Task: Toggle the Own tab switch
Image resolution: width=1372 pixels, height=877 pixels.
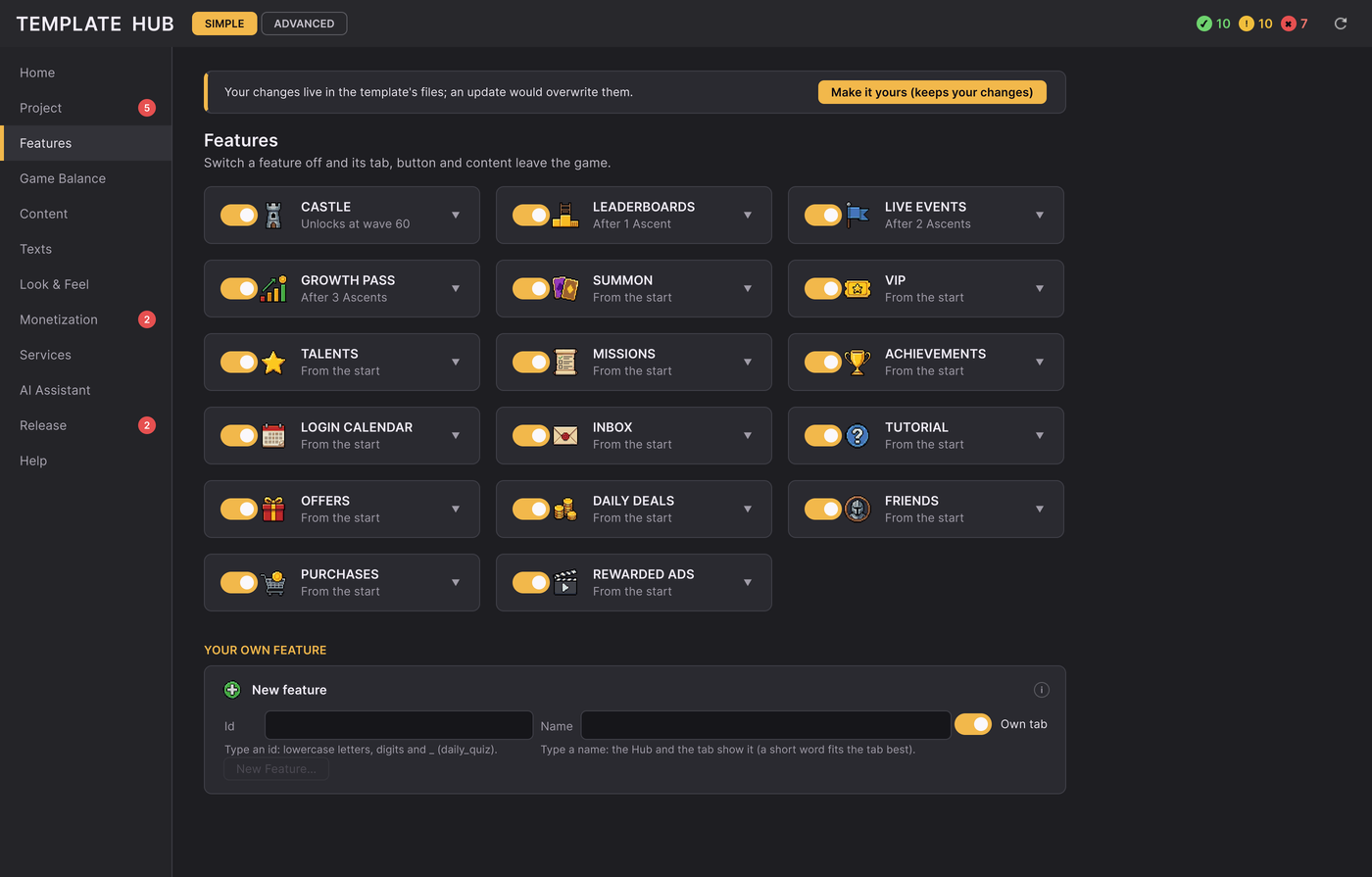Action: tap(973, 724)
